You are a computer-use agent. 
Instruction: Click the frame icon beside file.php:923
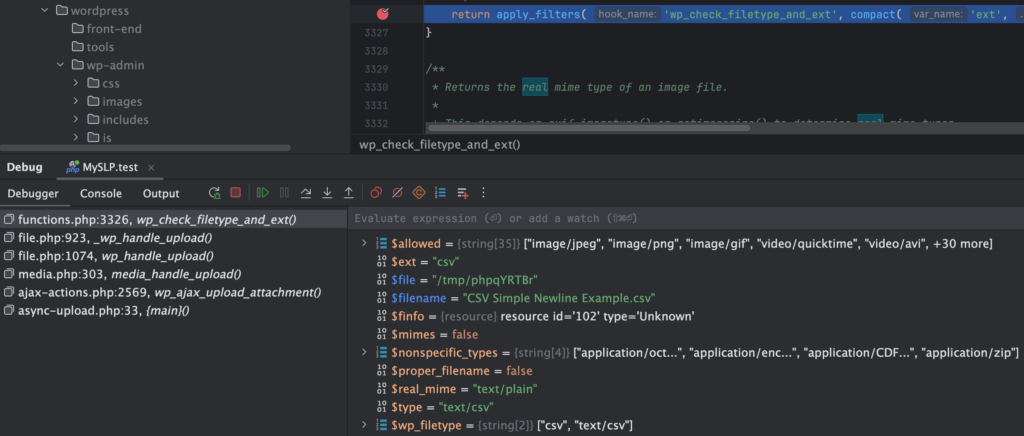click(9, 238)
